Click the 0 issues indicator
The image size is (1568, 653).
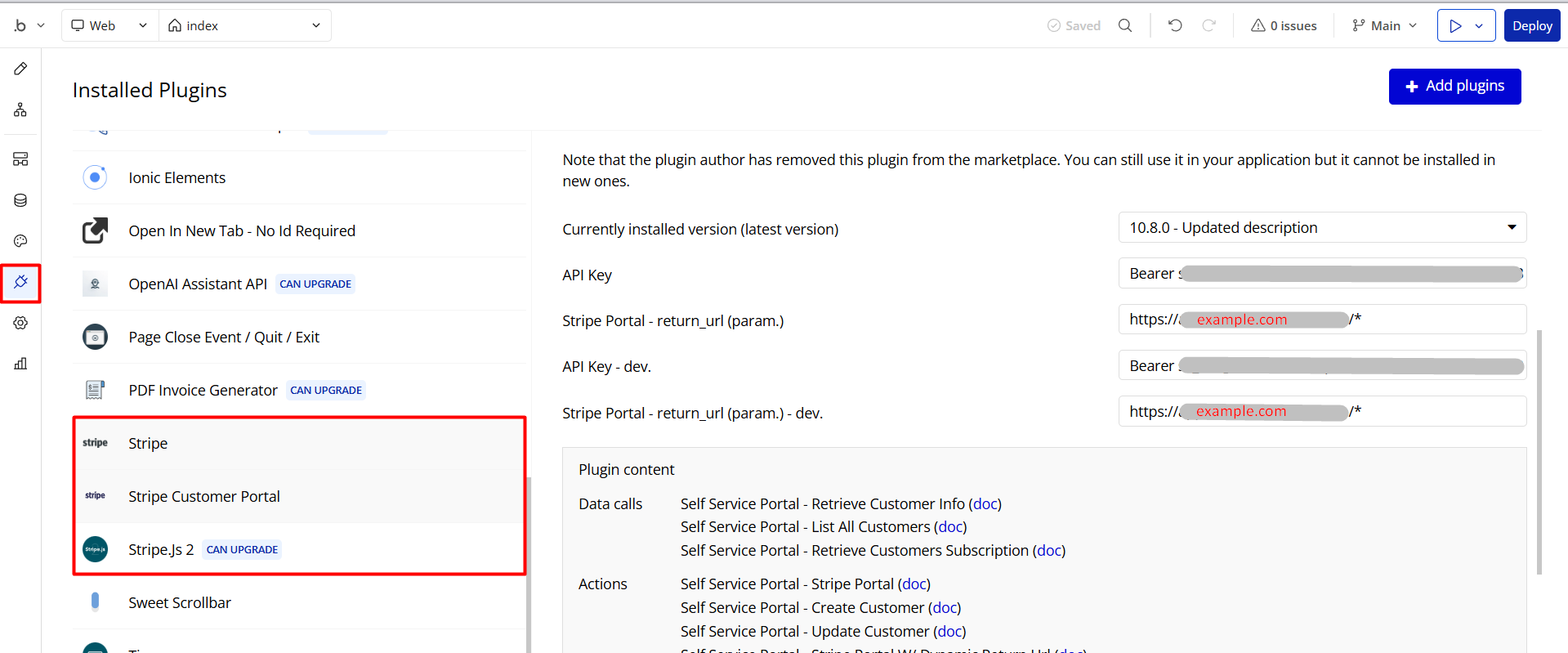click(1284, 25)
